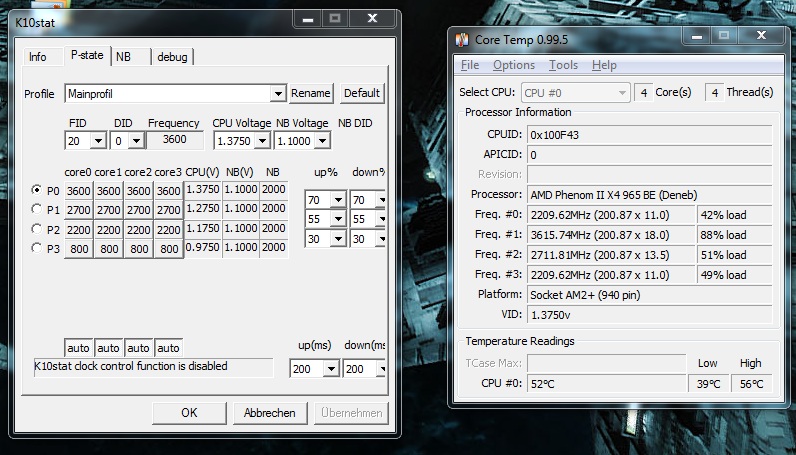
Task: Click the Freq. #1 value 3615.74MHz
Action: click(x=611, y=235)
